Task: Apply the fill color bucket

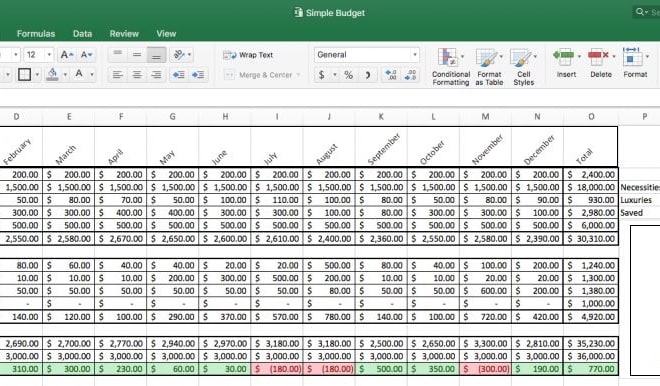Action: coord(53,75)
